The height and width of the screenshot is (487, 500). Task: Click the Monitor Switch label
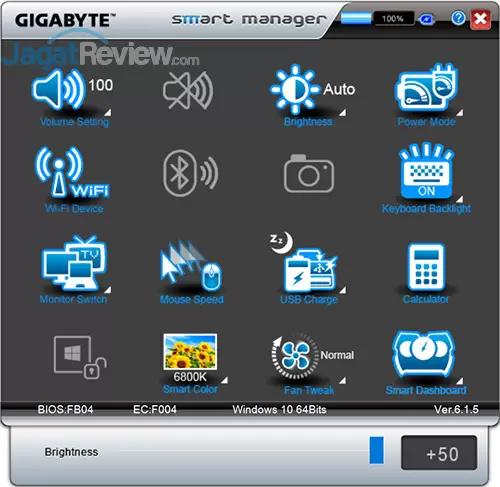73,299
